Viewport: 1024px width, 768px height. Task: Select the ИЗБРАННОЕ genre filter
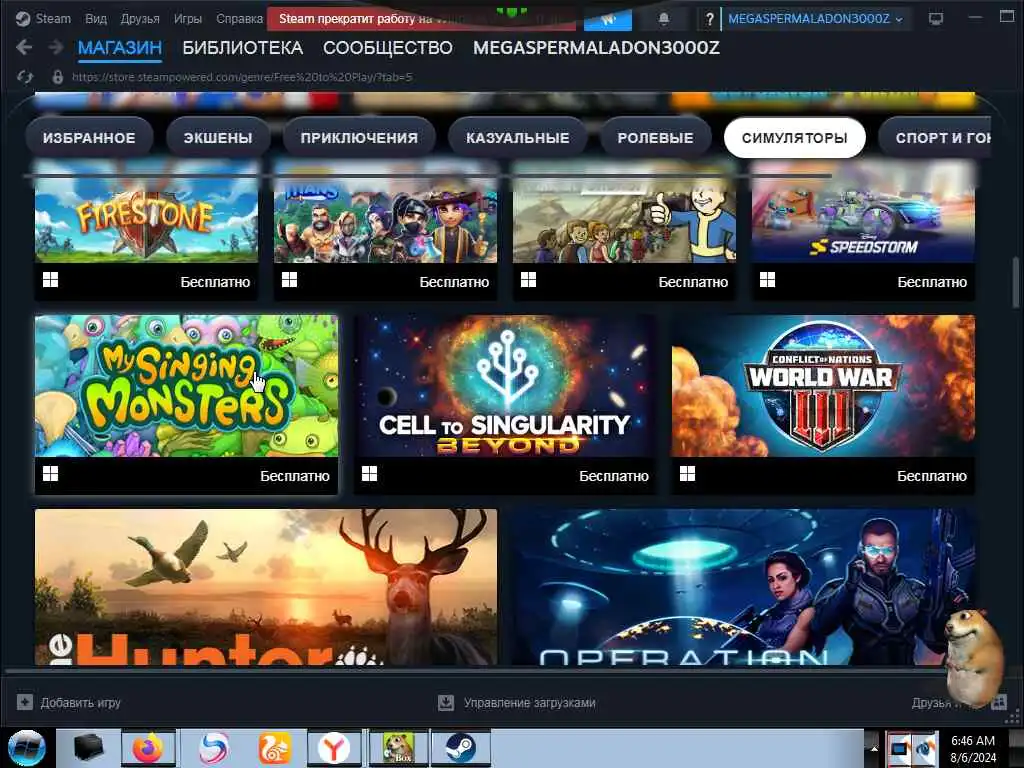click(x=89, y=138)
